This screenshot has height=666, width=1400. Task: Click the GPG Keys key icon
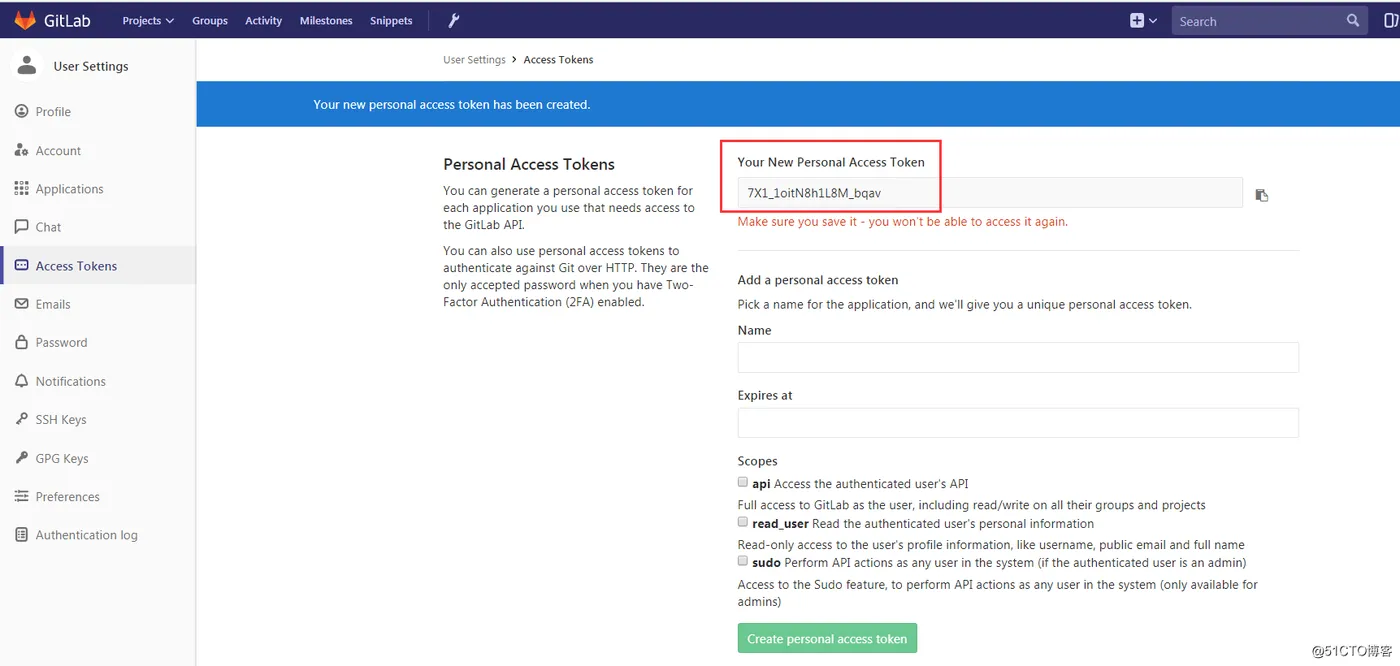click(x=22, y=458)
